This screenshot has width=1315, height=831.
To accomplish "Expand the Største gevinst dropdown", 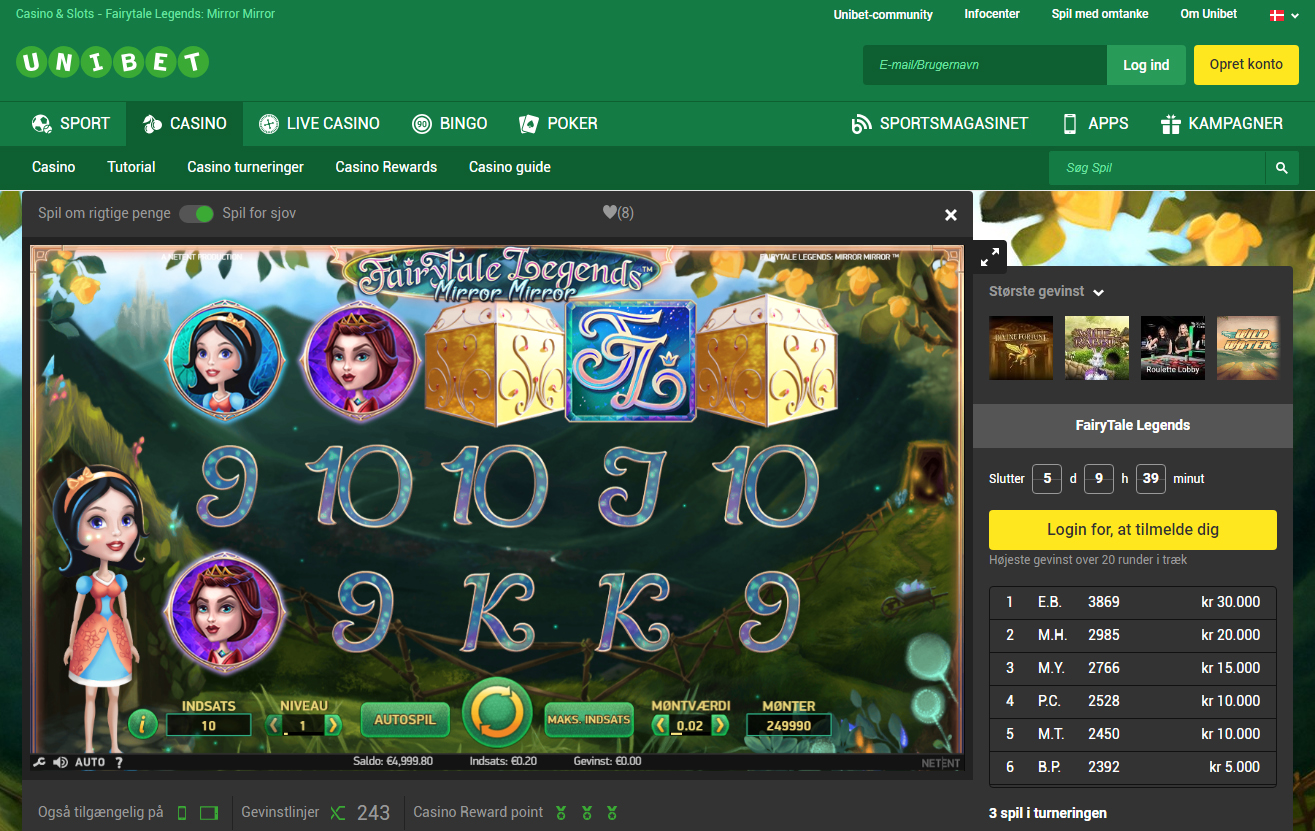I will click(x=1098, y=292).
